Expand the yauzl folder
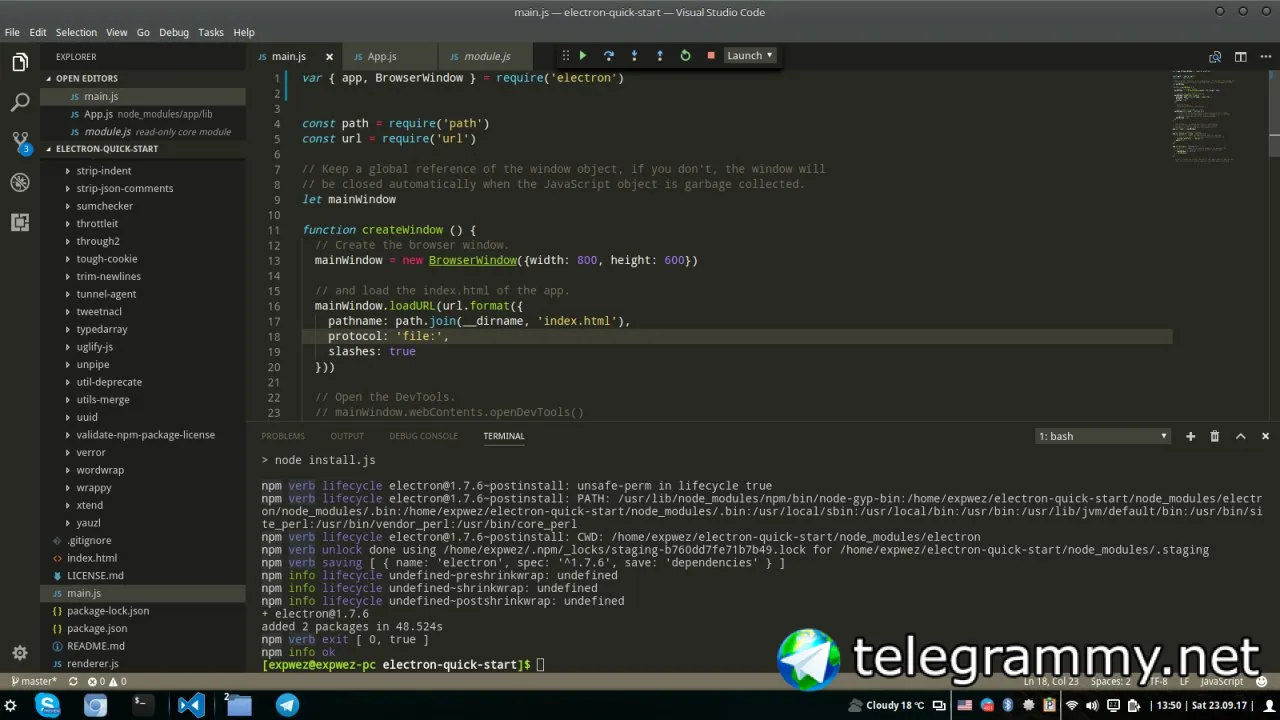Viewport: 1280px width, 720px height. tap(143, 523)
